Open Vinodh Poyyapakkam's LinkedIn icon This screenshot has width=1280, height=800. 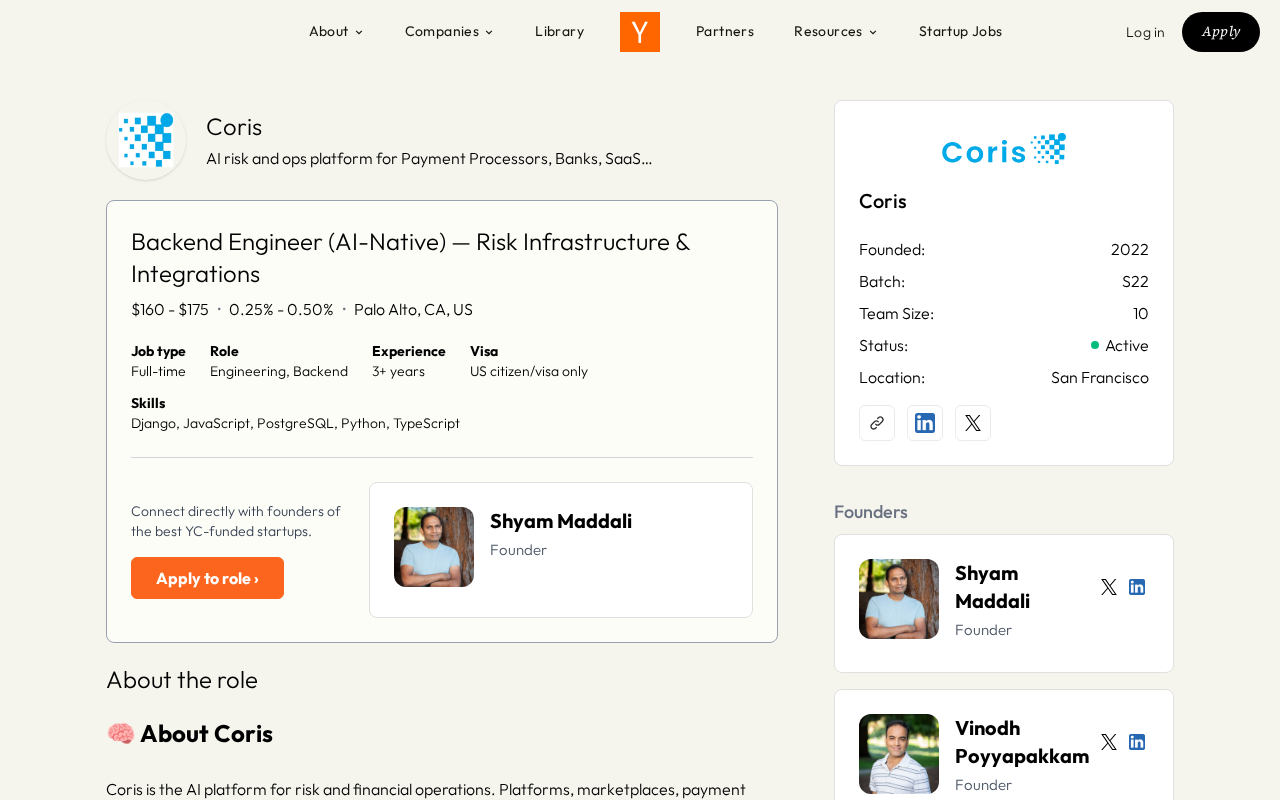(1137, 742)
